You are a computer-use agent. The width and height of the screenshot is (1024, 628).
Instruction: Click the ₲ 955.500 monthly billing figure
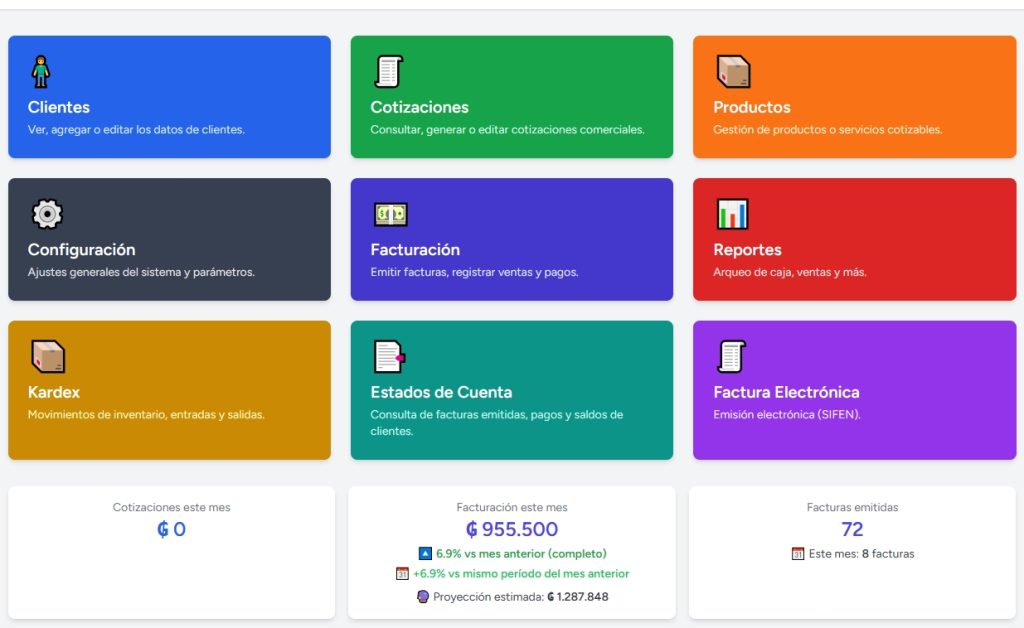512,530
